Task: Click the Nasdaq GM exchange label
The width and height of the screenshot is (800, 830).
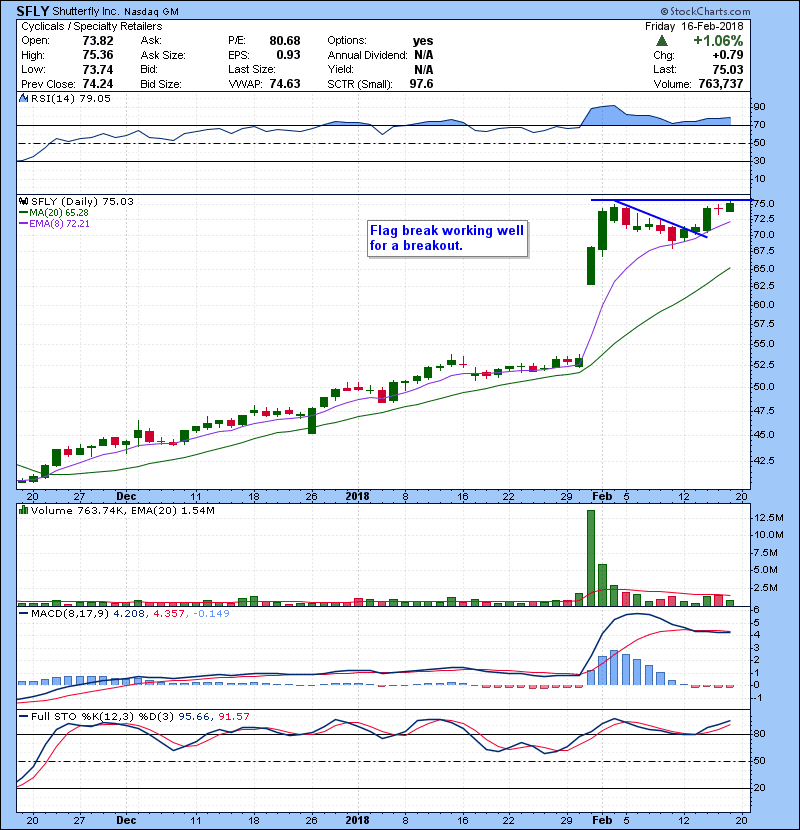Action: (x=151, y=12)
